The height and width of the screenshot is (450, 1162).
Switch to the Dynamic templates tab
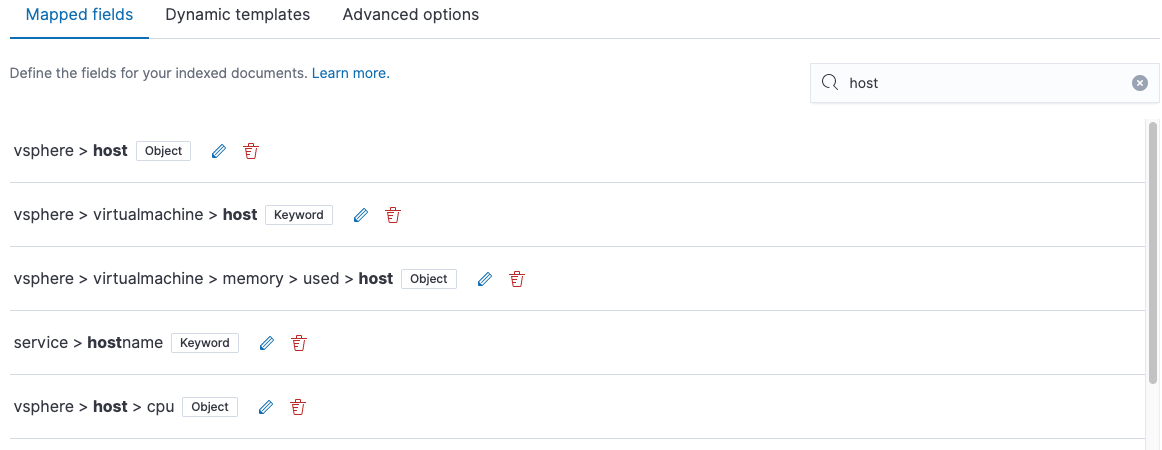[x=237, y=15]
